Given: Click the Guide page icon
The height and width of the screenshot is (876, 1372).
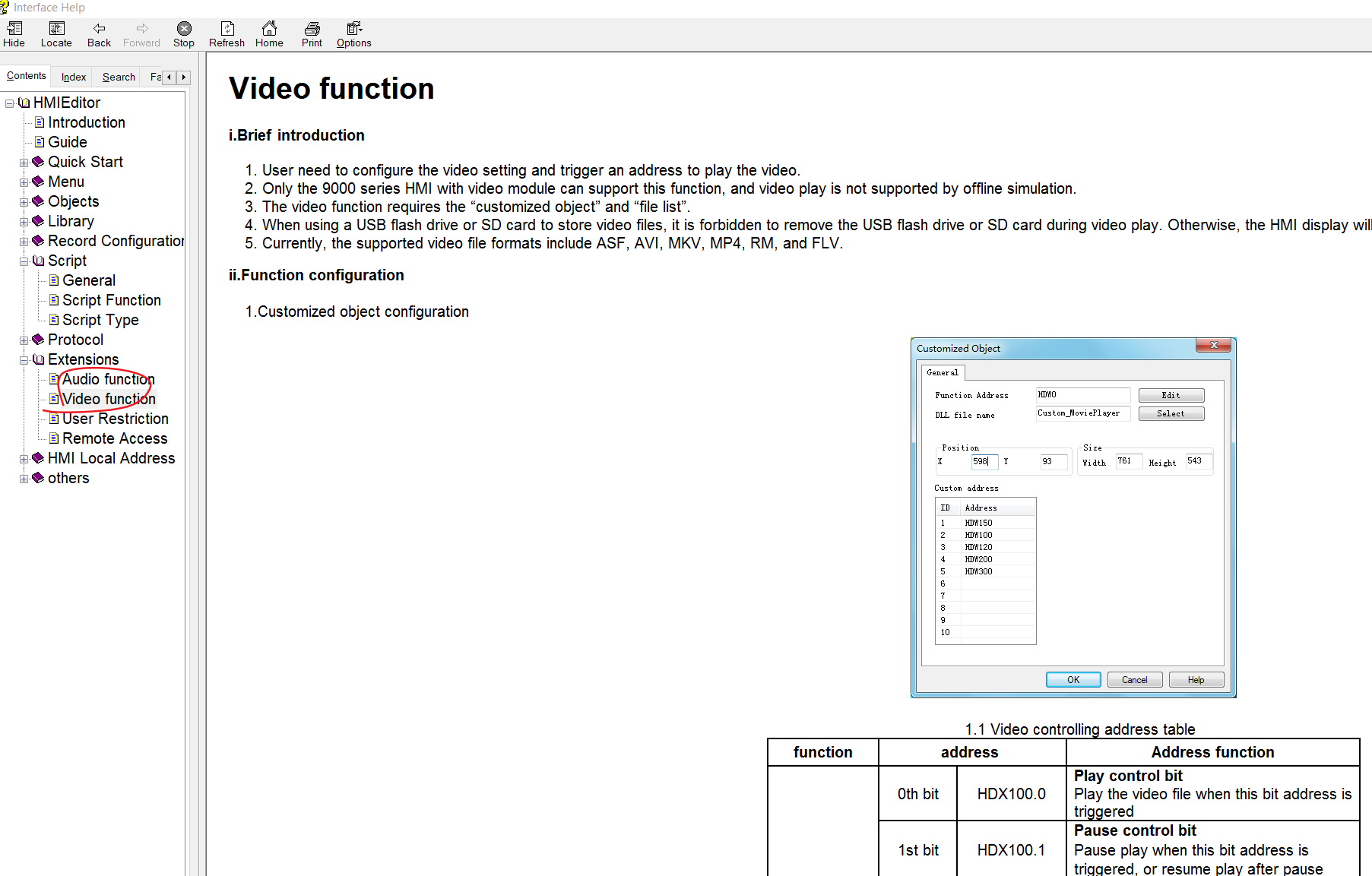Looking at the screenshot, I should (x=40, y=142).
